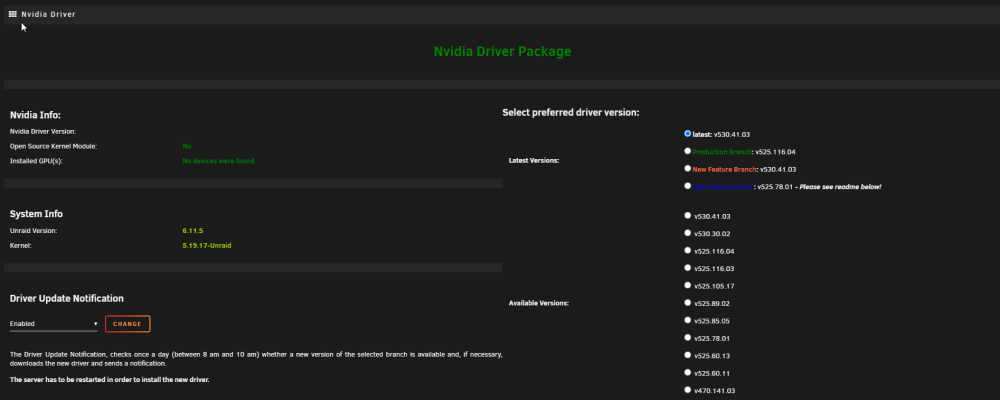
Task: Select available version v530.41.03 radio
Action: coord(688,216)
